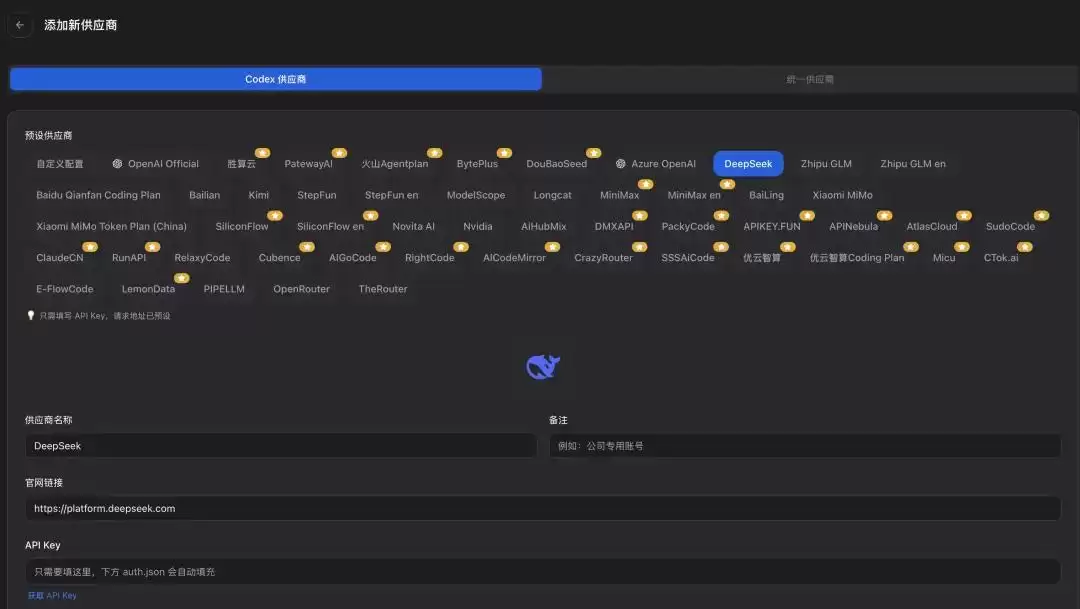Choose the MiniMax preset

tap(619, 195)
